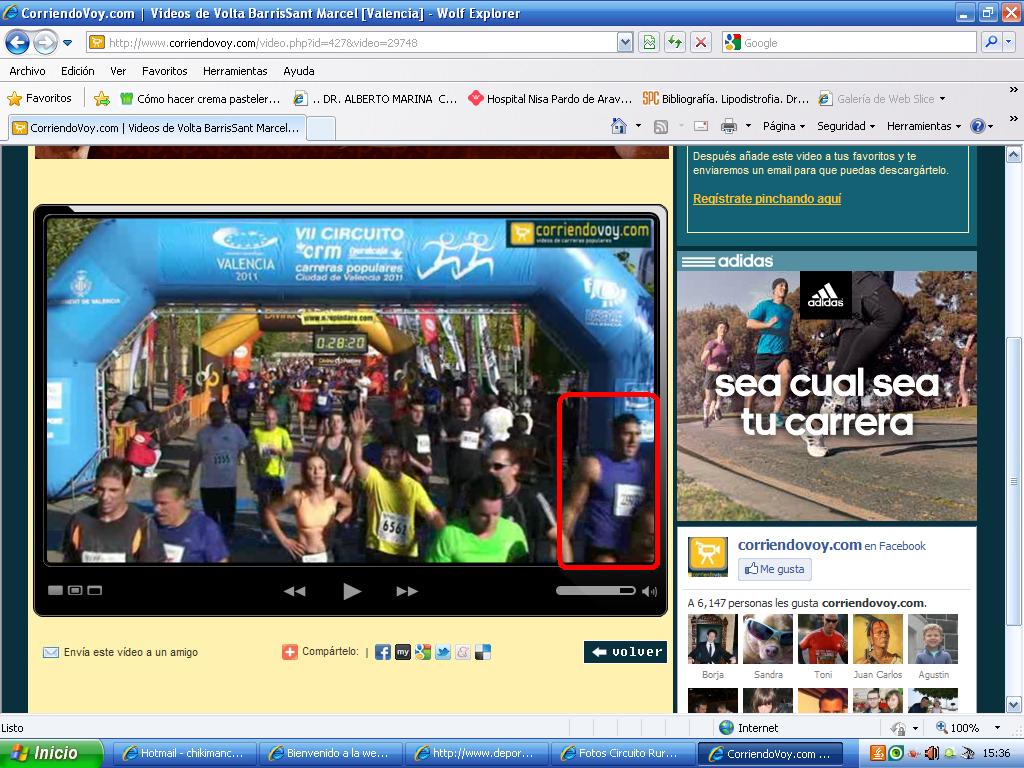Open Juan Carlos profile thumbnail
The height and width of the screenshot is (768, 1024).
(878, 639)
